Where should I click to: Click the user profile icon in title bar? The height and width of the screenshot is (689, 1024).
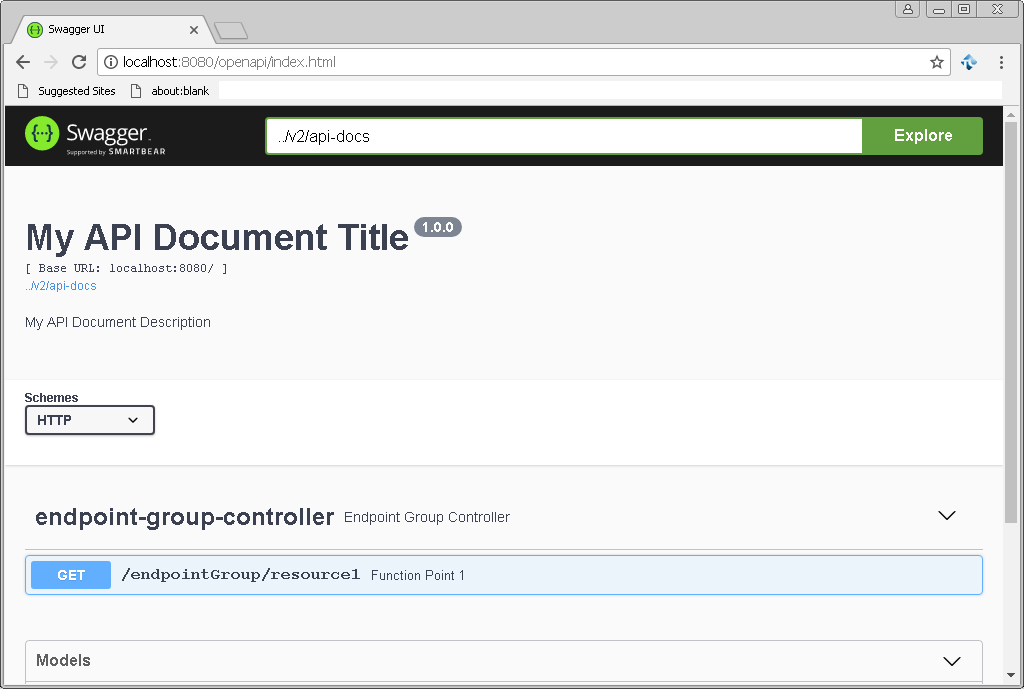point(908,9)
